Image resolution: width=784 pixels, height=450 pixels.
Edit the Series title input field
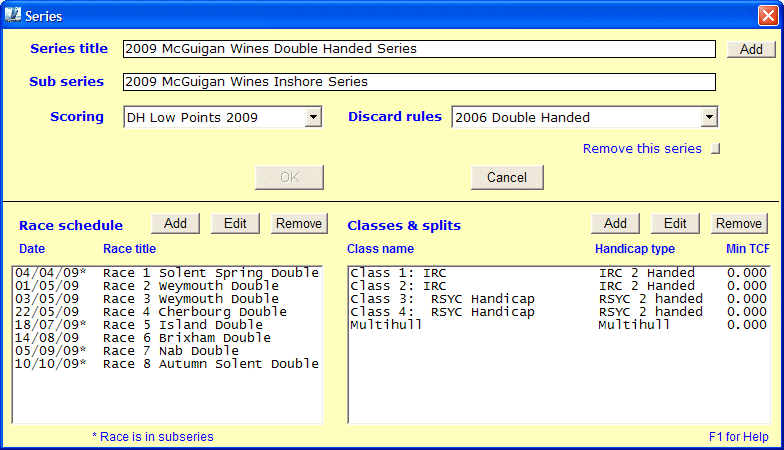pyautogui.click(x=419, y=49)
